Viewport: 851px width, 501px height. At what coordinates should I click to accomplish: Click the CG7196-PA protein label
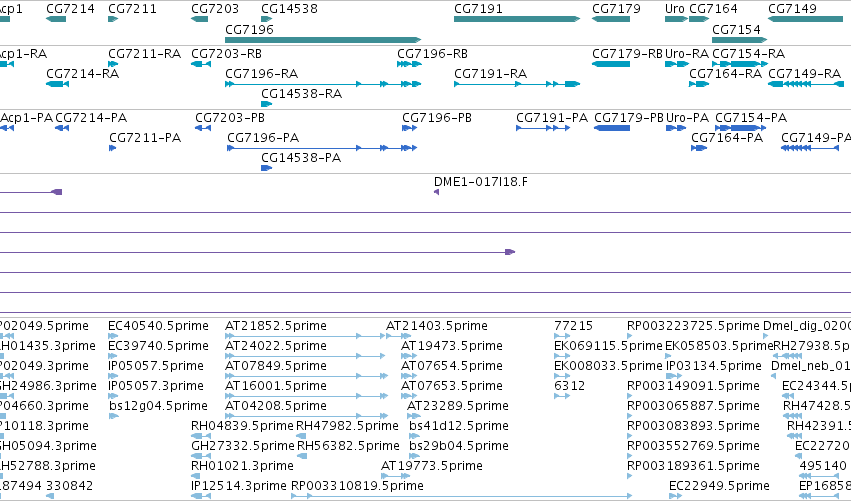point(263,138)
